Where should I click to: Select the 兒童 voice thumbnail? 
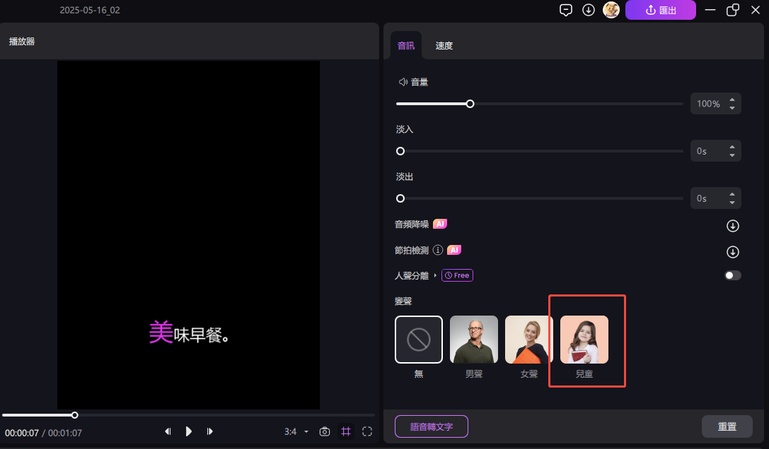tap(584, 339)
